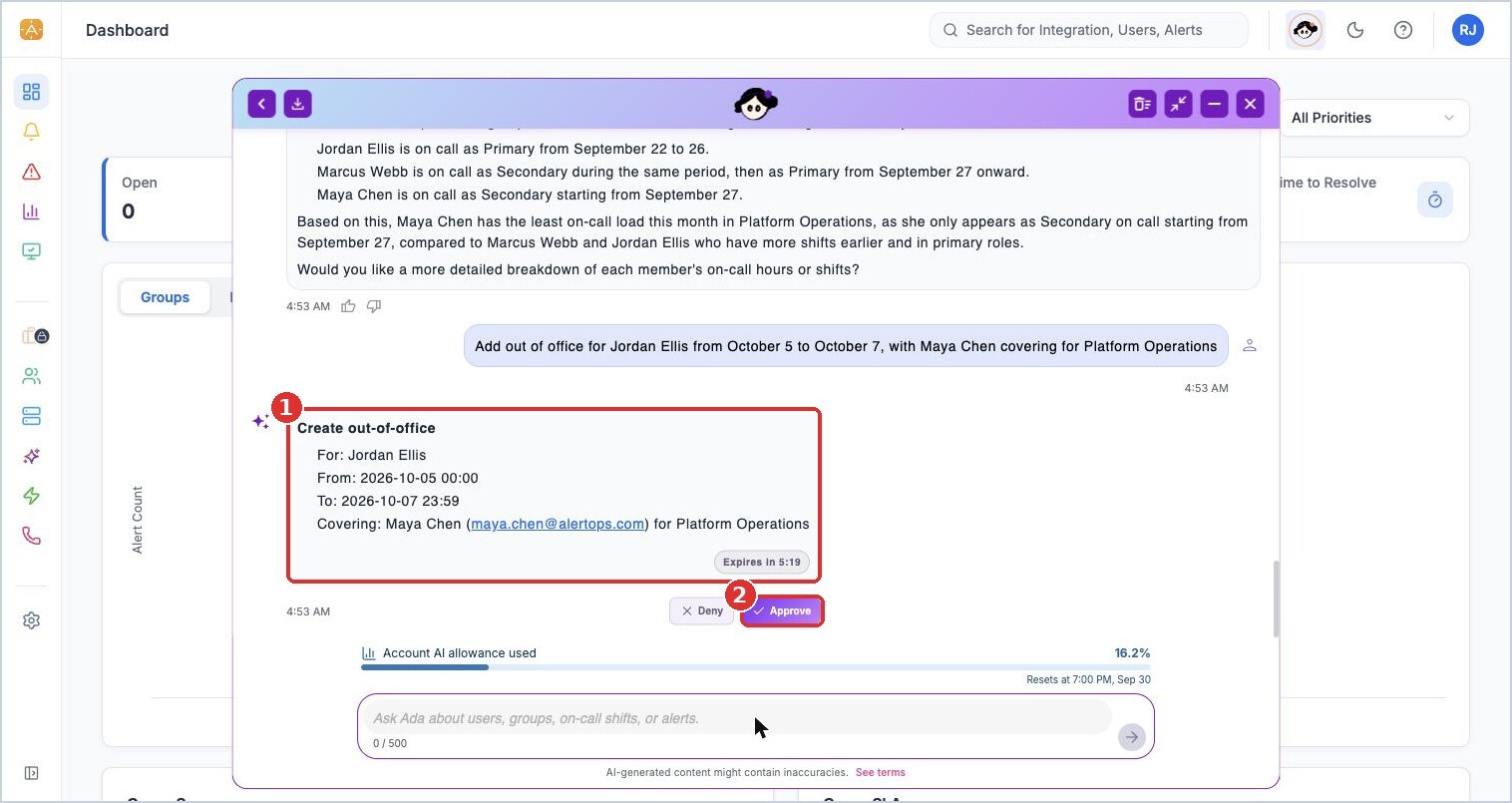The image size is (1512, 803).
Task: Click the Expires in 5:19 badge
Action: [x=762, y=562]
